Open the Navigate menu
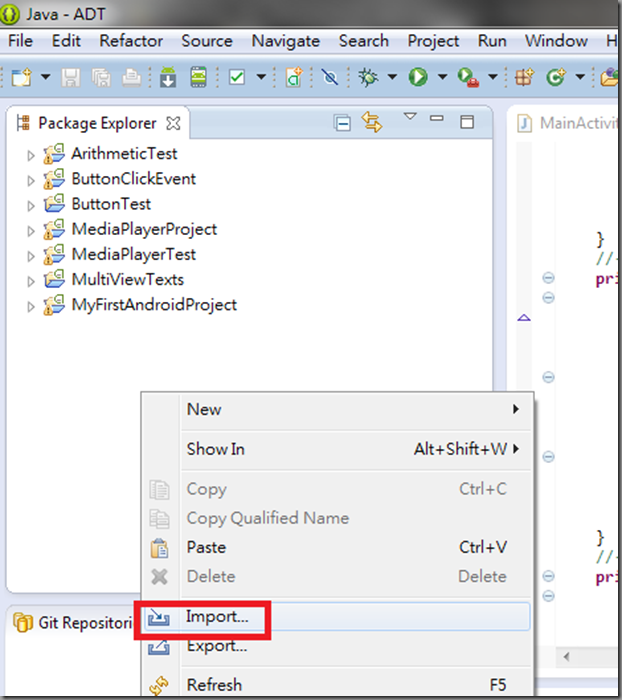Viewport: 622px width, 700px height. coord(286,41)
